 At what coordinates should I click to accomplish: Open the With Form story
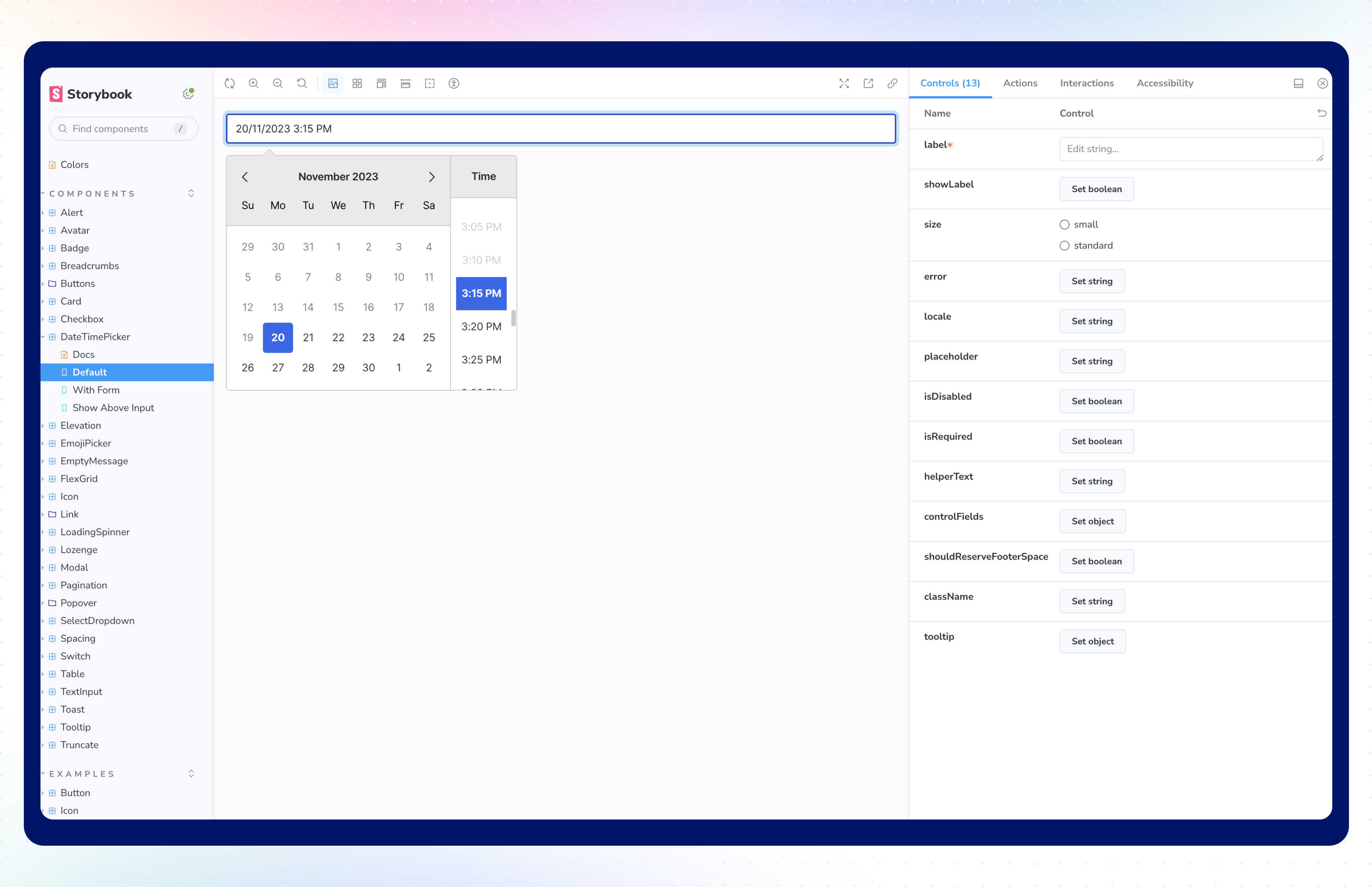point(96,390)
